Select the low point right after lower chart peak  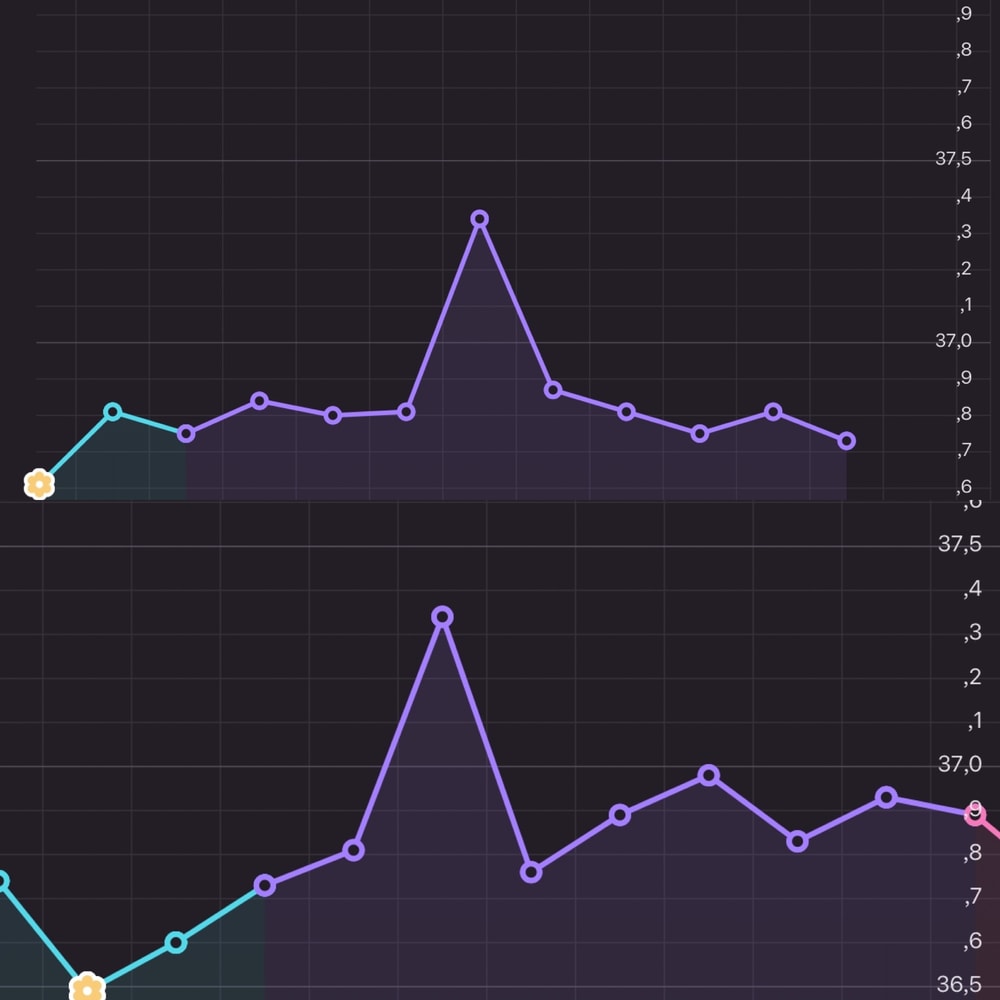point(531,872)
